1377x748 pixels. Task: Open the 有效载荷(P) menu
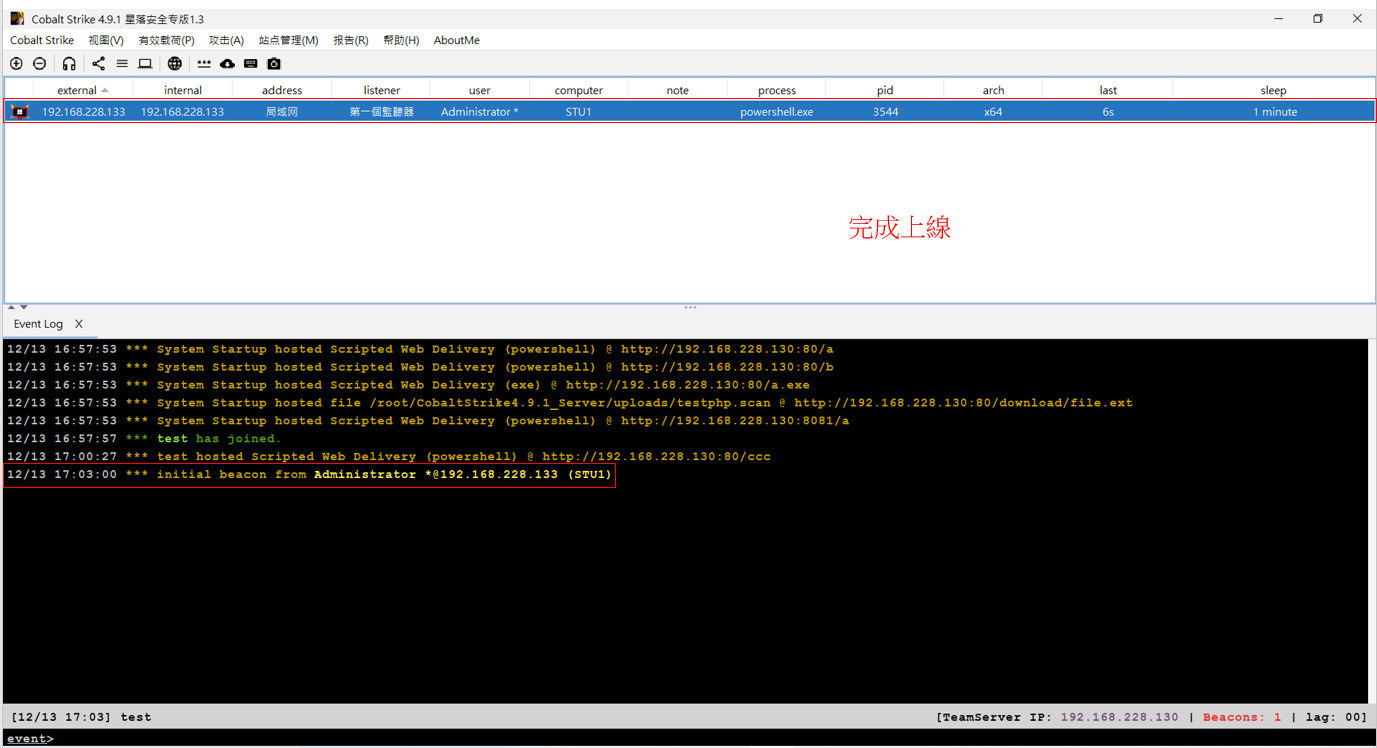(166, 40)
